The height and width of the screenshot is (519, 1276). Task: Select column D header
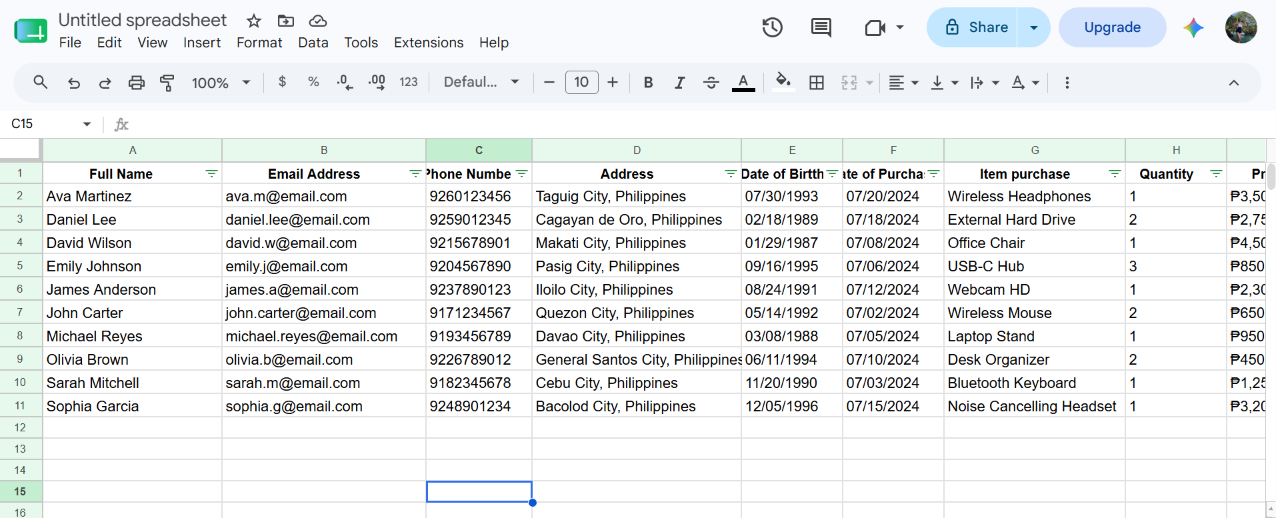[636, 150]
